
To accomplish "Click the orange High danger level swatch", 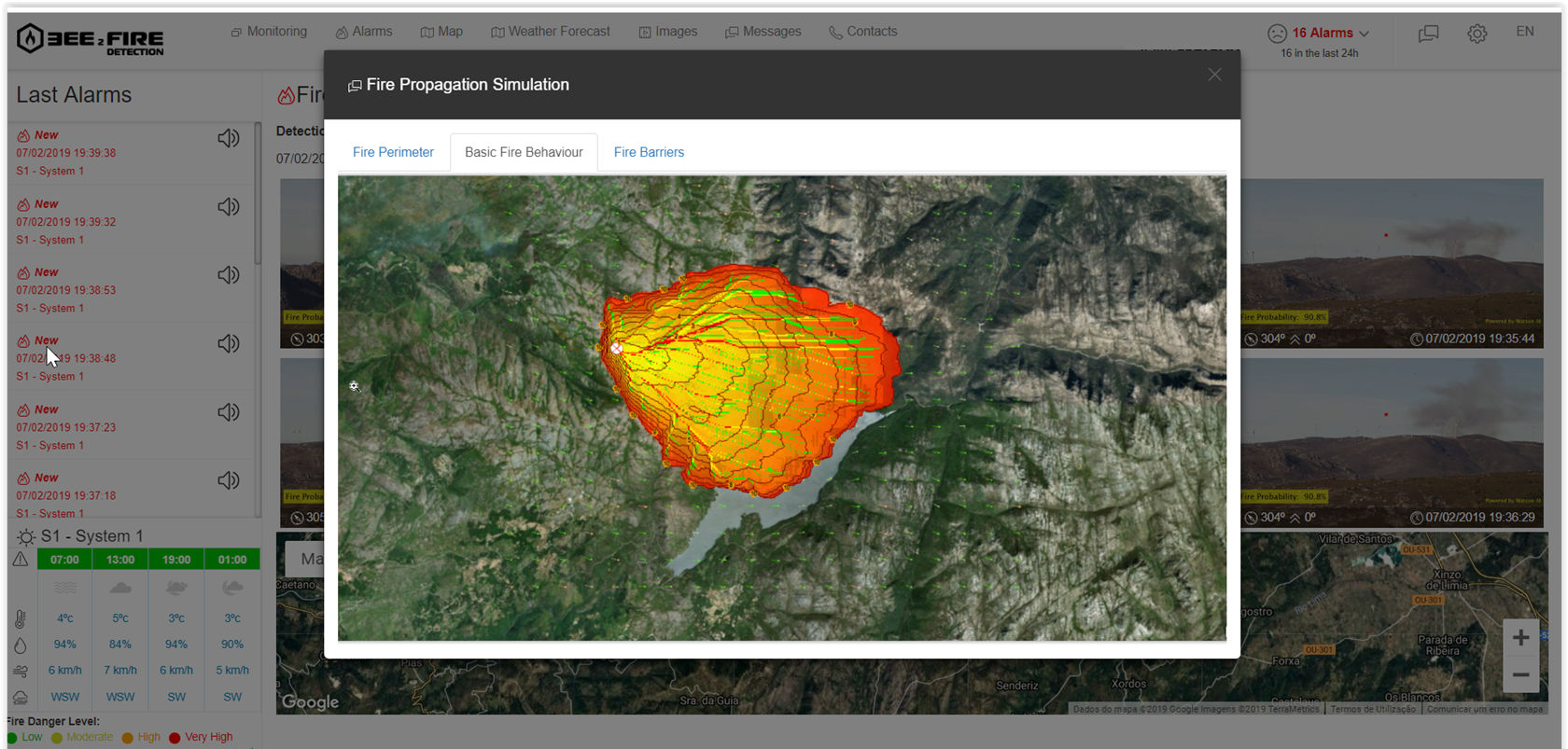I will tap(128, 738).
